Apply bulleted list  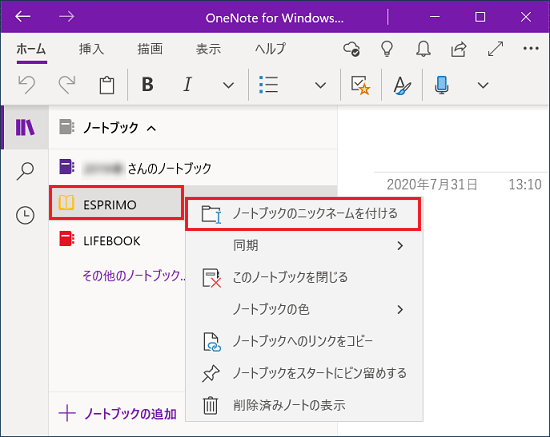[269, 85]
